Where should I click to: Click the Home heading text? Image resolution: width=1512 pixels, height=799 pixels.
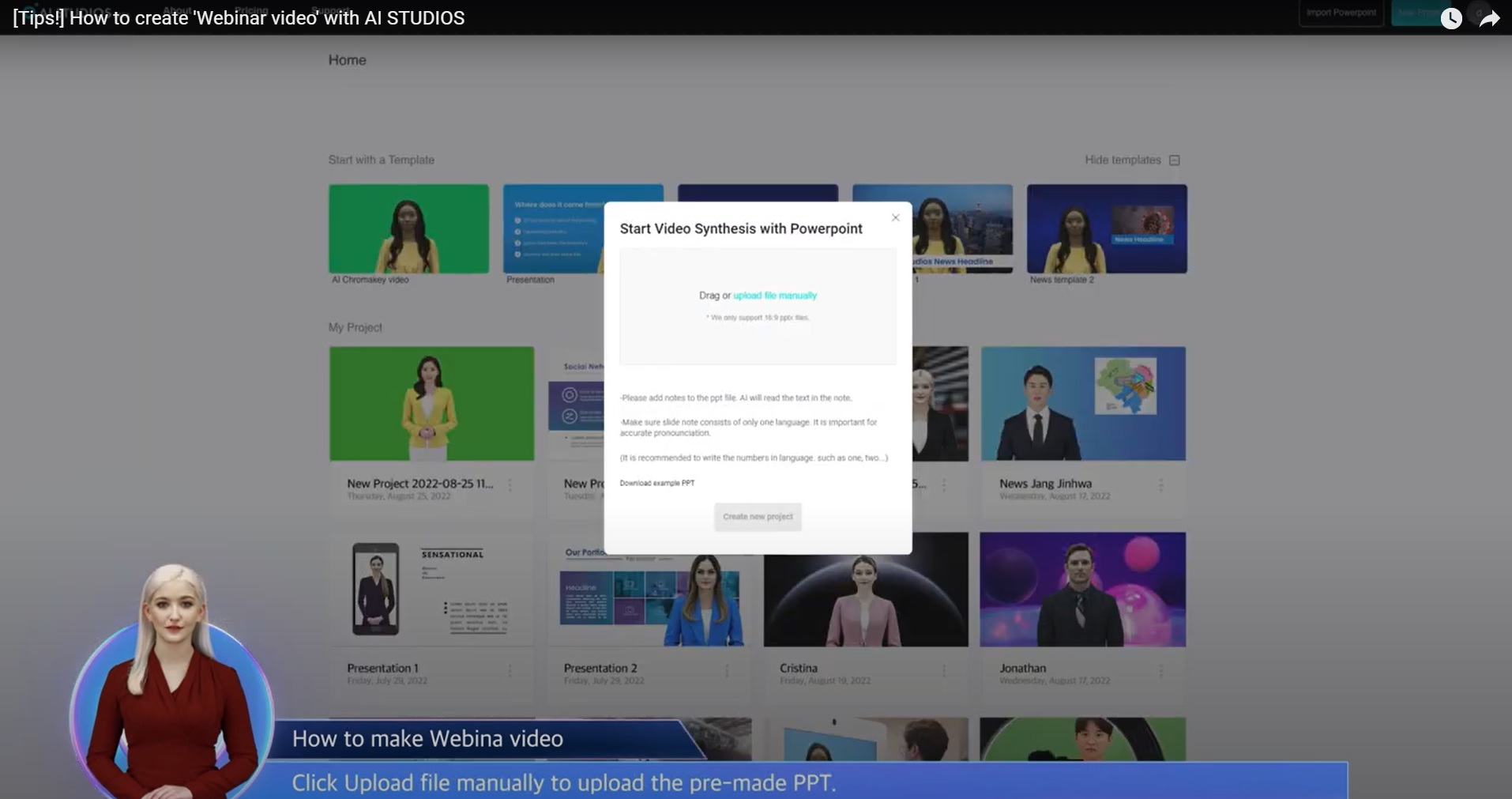click(348, 60)
